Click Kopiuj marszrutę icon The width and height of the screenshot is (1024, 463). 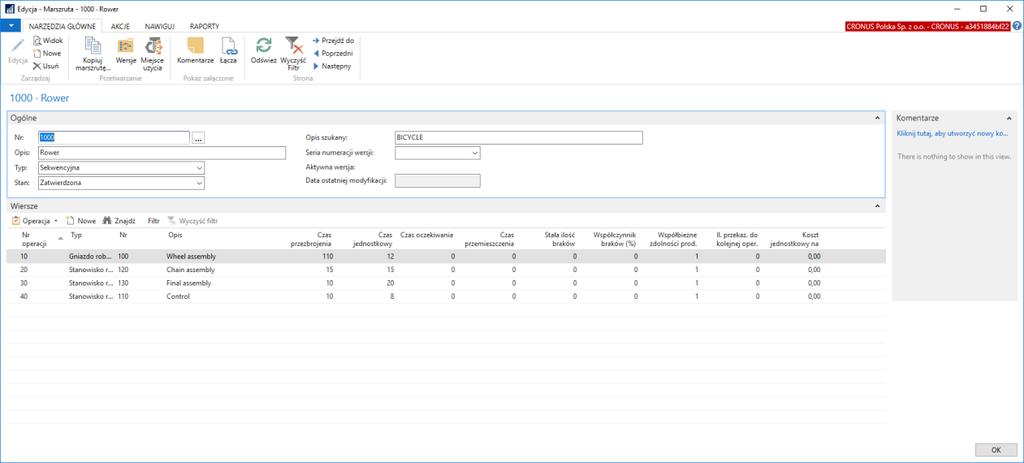(x=94, y=46)
